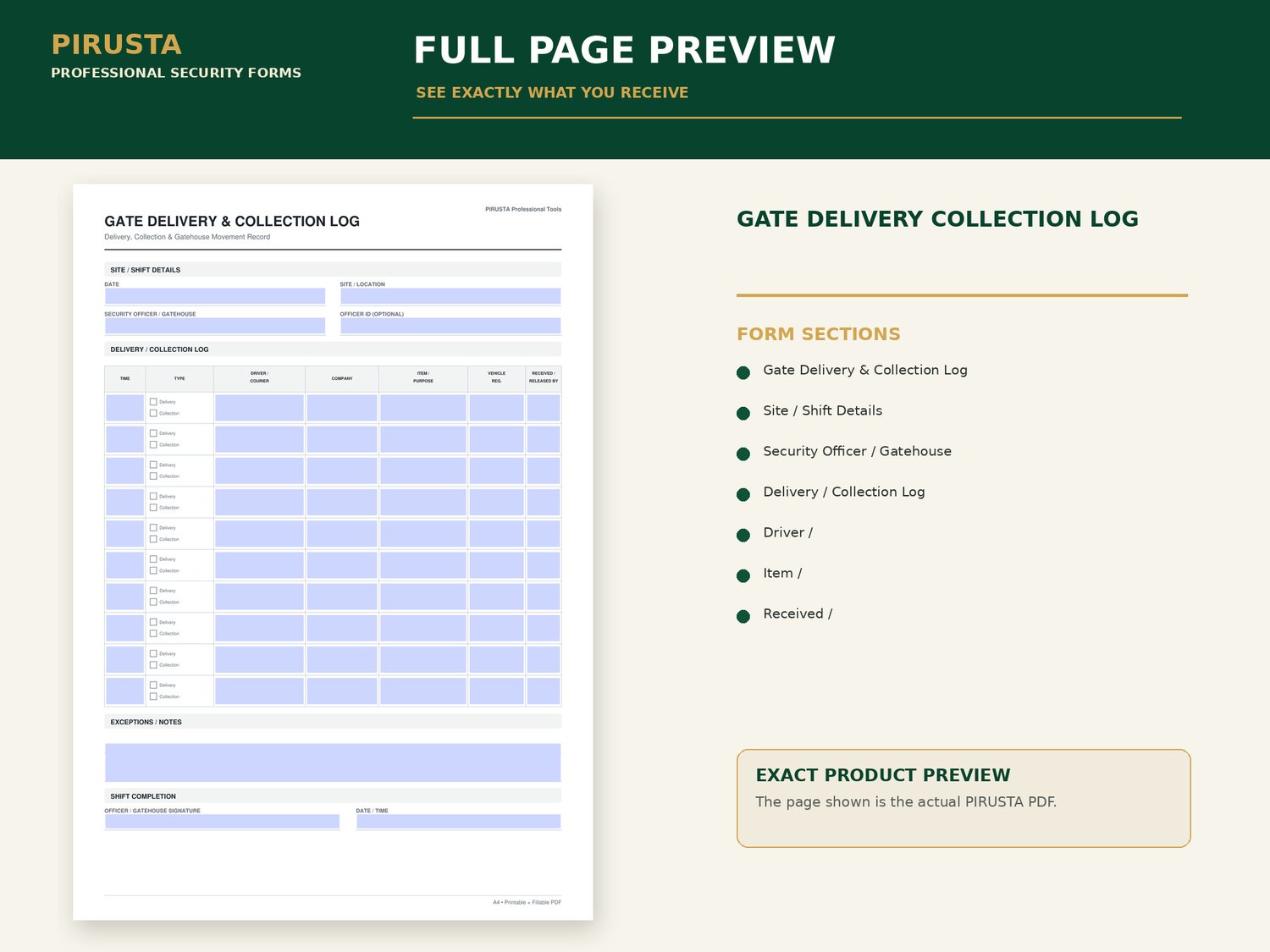Toggle Collection checkbox in fourth log row
Image resolution: width=1270 pixels, height=952 pixels.
coord(153,508)
